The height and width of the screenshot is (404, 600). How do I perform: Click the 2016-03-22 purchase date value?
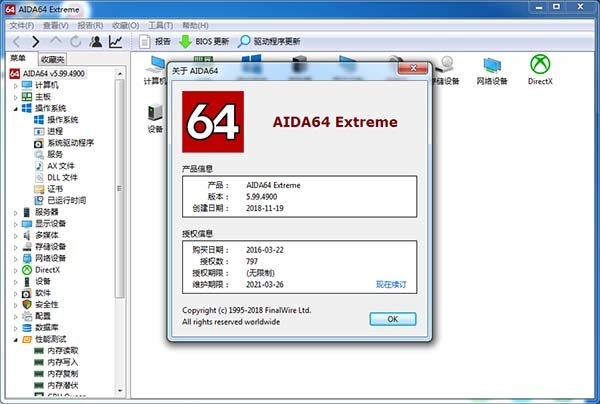pyautogui.click(x=264, y=250)
